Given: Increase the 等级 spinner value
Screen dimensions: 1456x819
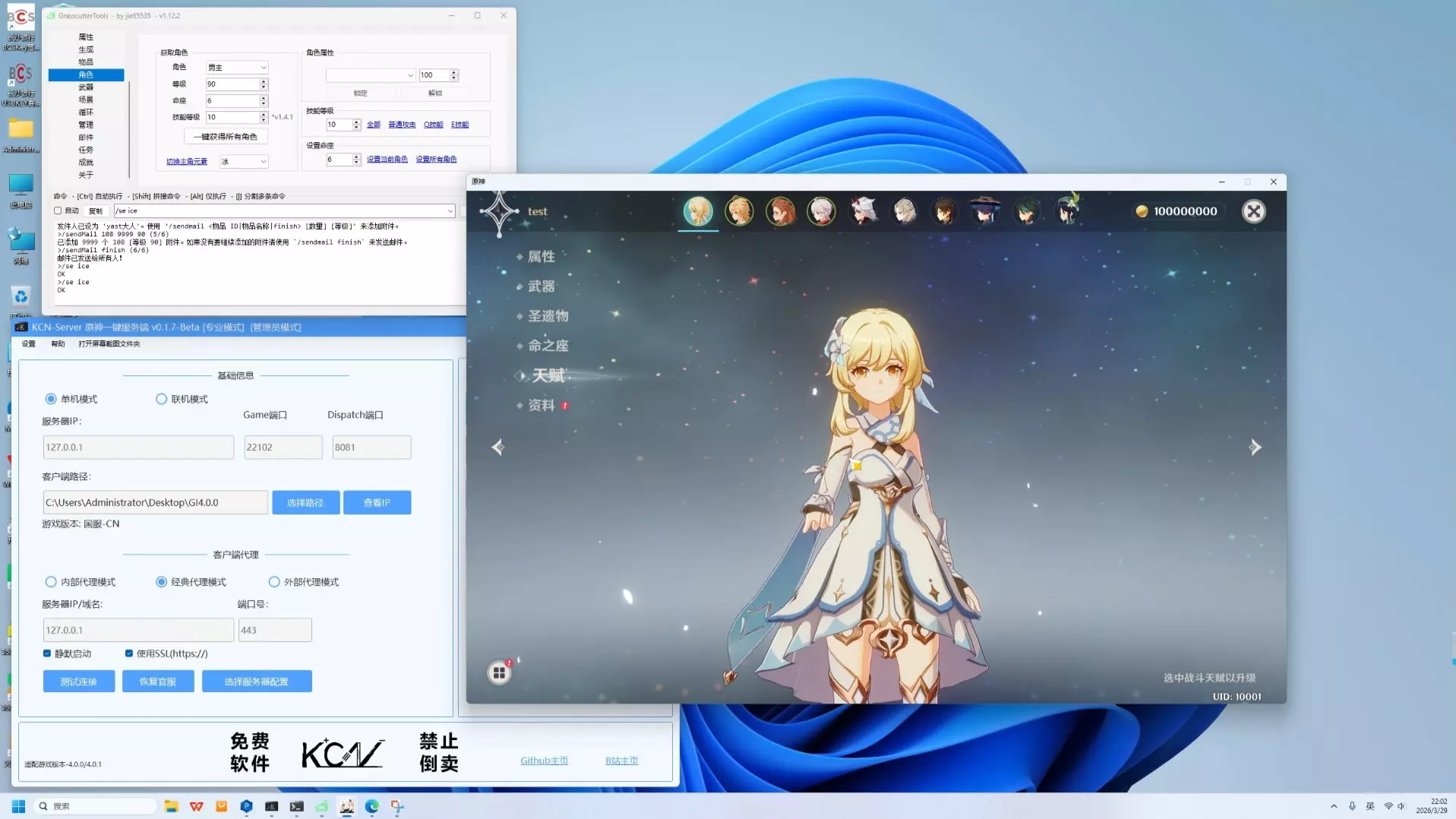Looking at the screenshot, I should [264, 81].
